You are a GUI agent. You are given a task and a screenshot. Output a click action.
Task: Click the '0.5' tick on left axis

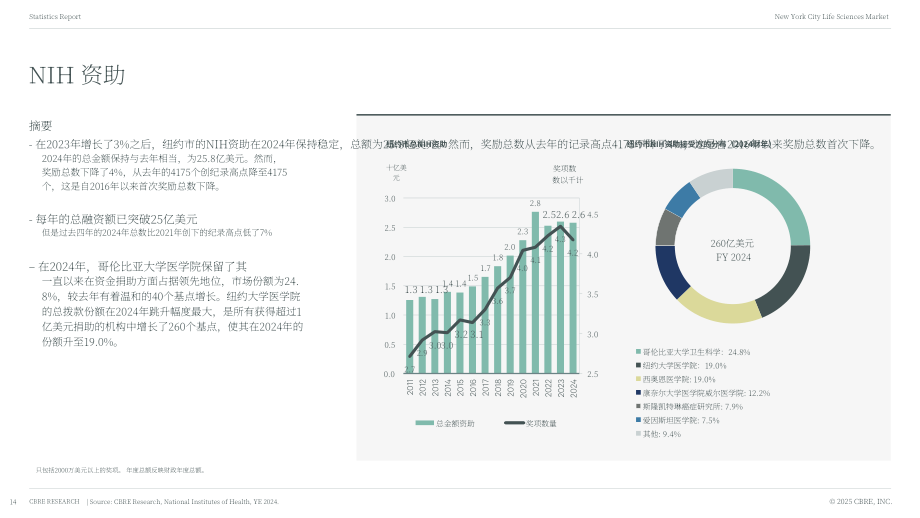pyautogui.click(x=390, y=345)
